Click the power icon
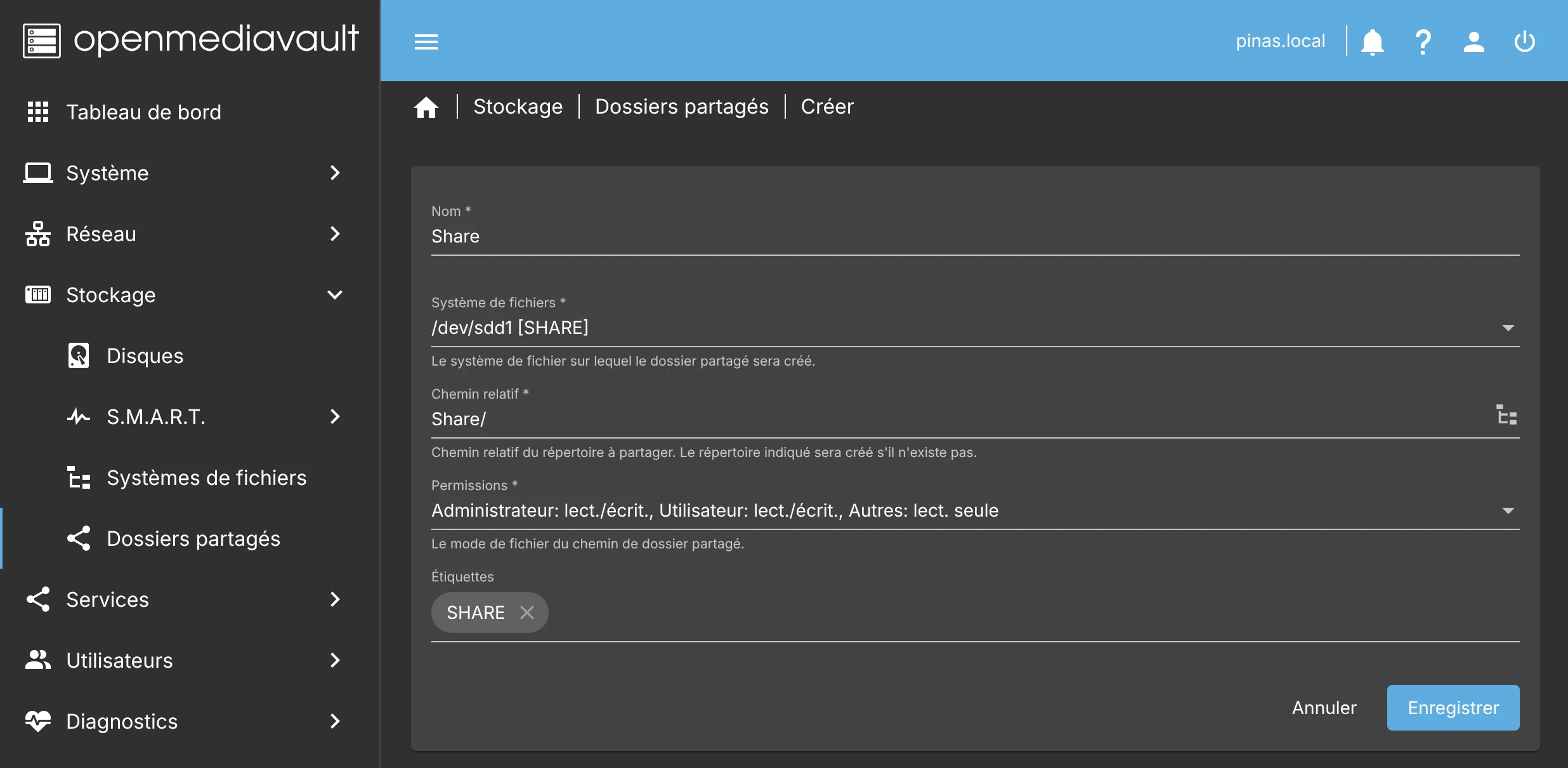Viewport: 1568px width, 768px height. tap(1524, 42)
